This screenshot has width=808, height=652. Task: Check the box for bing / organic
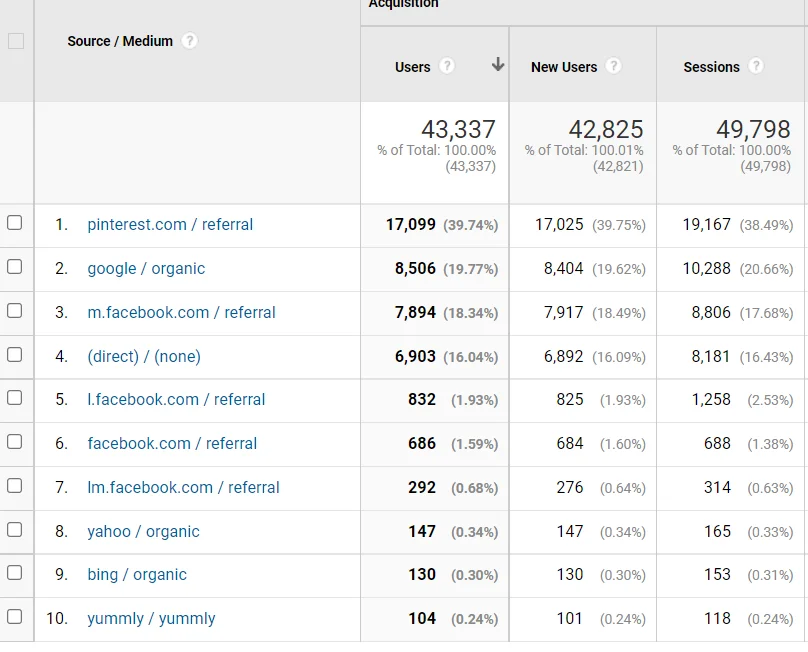pos(14,573)
